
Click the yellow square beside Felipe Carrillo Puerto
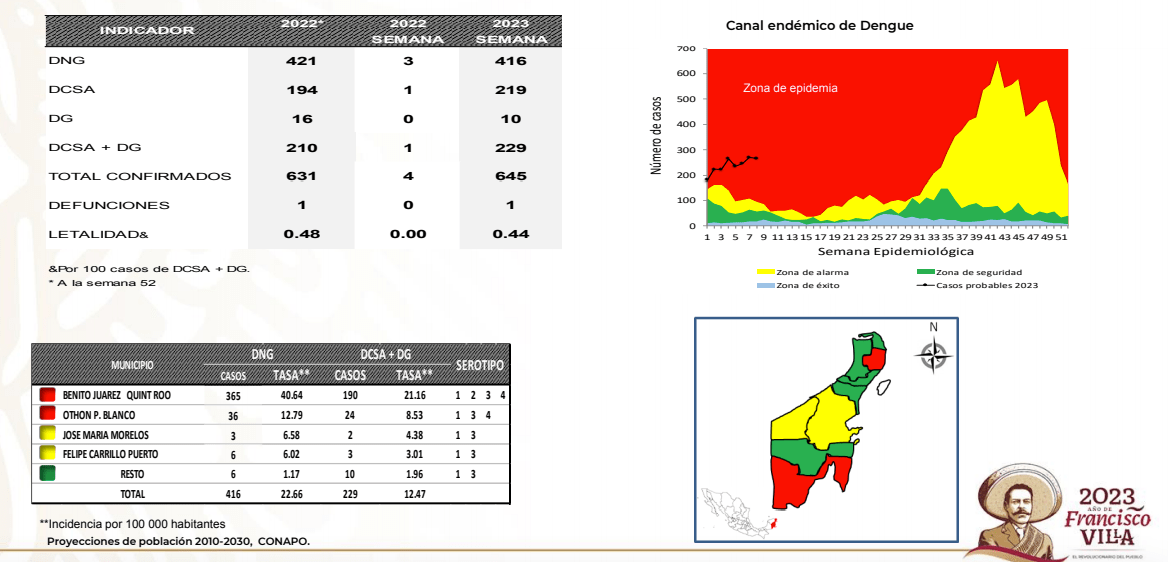pyautogui.click(x=45, y=454)
